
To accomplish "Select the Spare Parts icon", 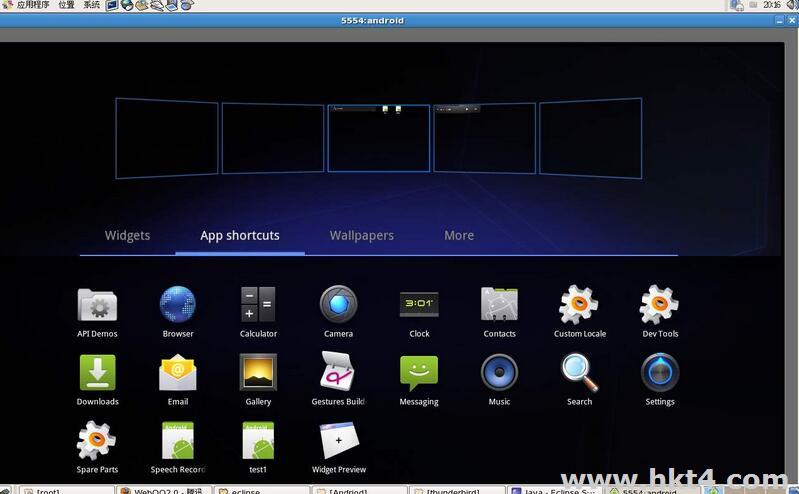I will (x=96, y=440).
